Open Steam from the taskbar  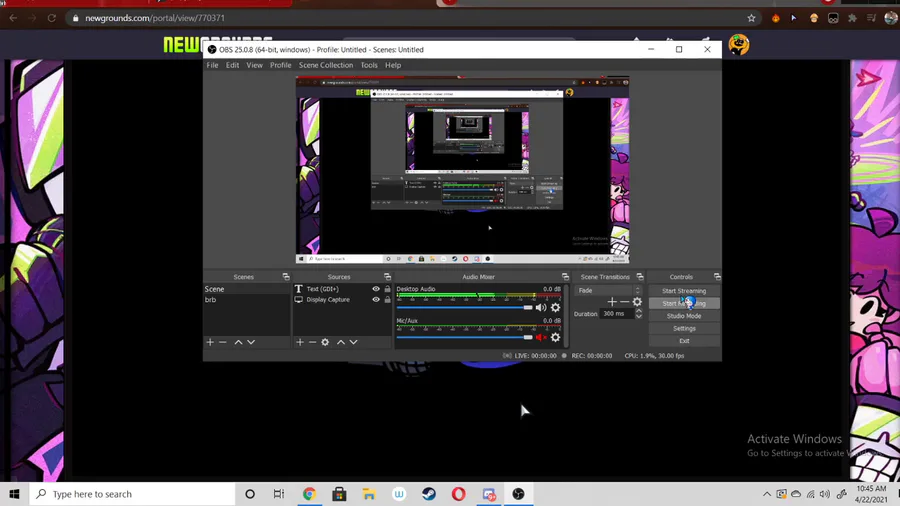pos(429,494)
